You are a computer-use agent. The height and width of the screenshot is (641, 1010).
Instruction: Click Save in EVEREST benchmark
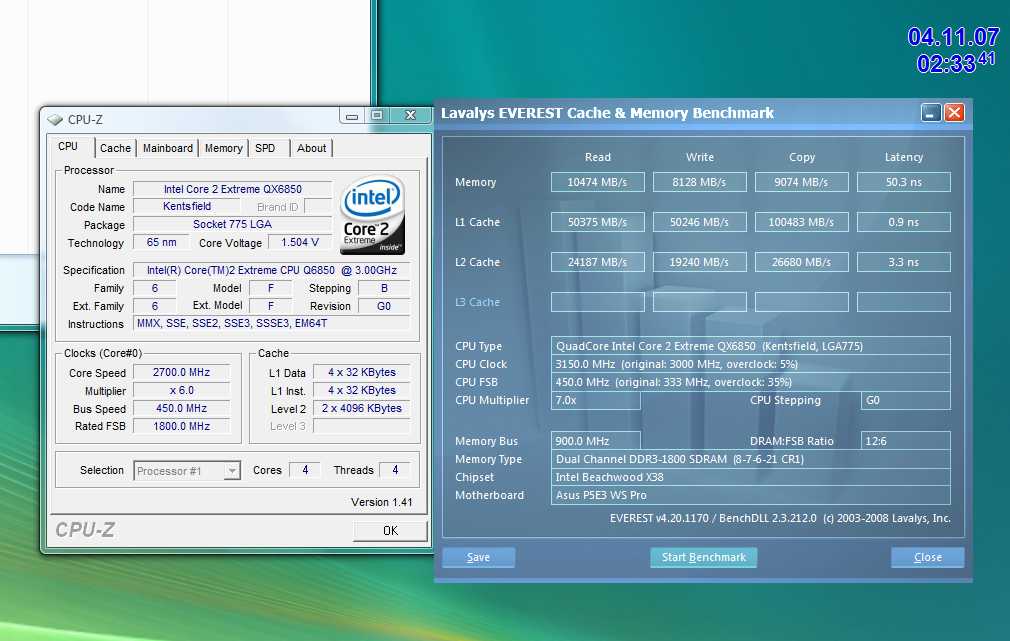pyautogui.click(x=479, y=557)
